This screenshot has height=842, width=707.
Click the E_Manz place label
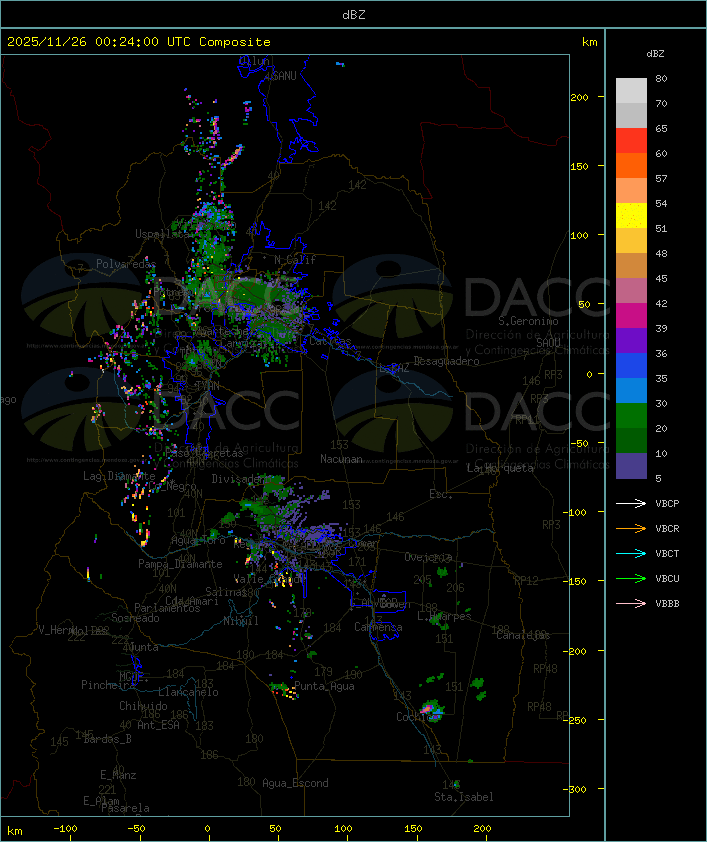click(118, 775)
